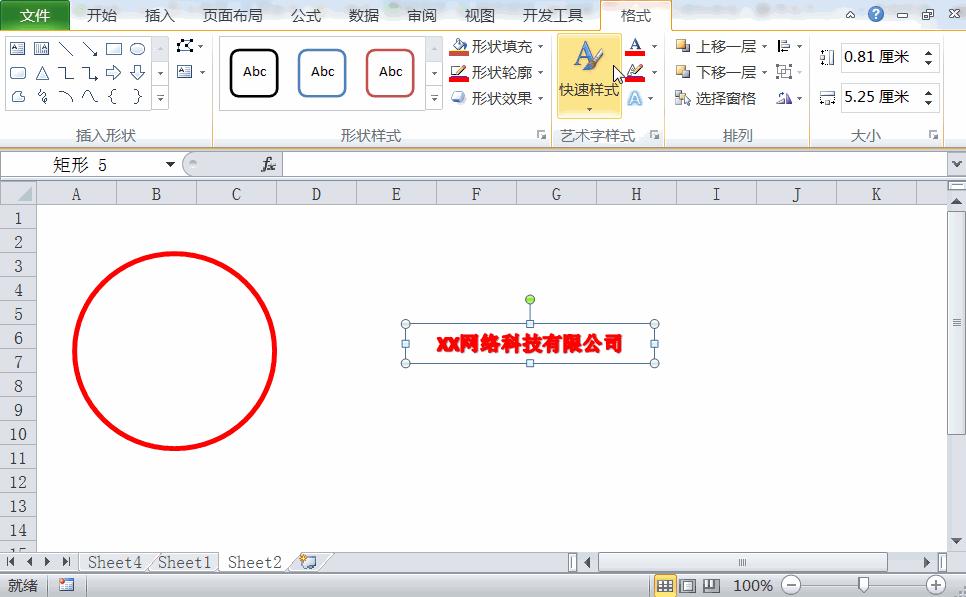Switch to Page Layout view in status bar
Screen dimensions: 966x597
(x=686, y=585)
